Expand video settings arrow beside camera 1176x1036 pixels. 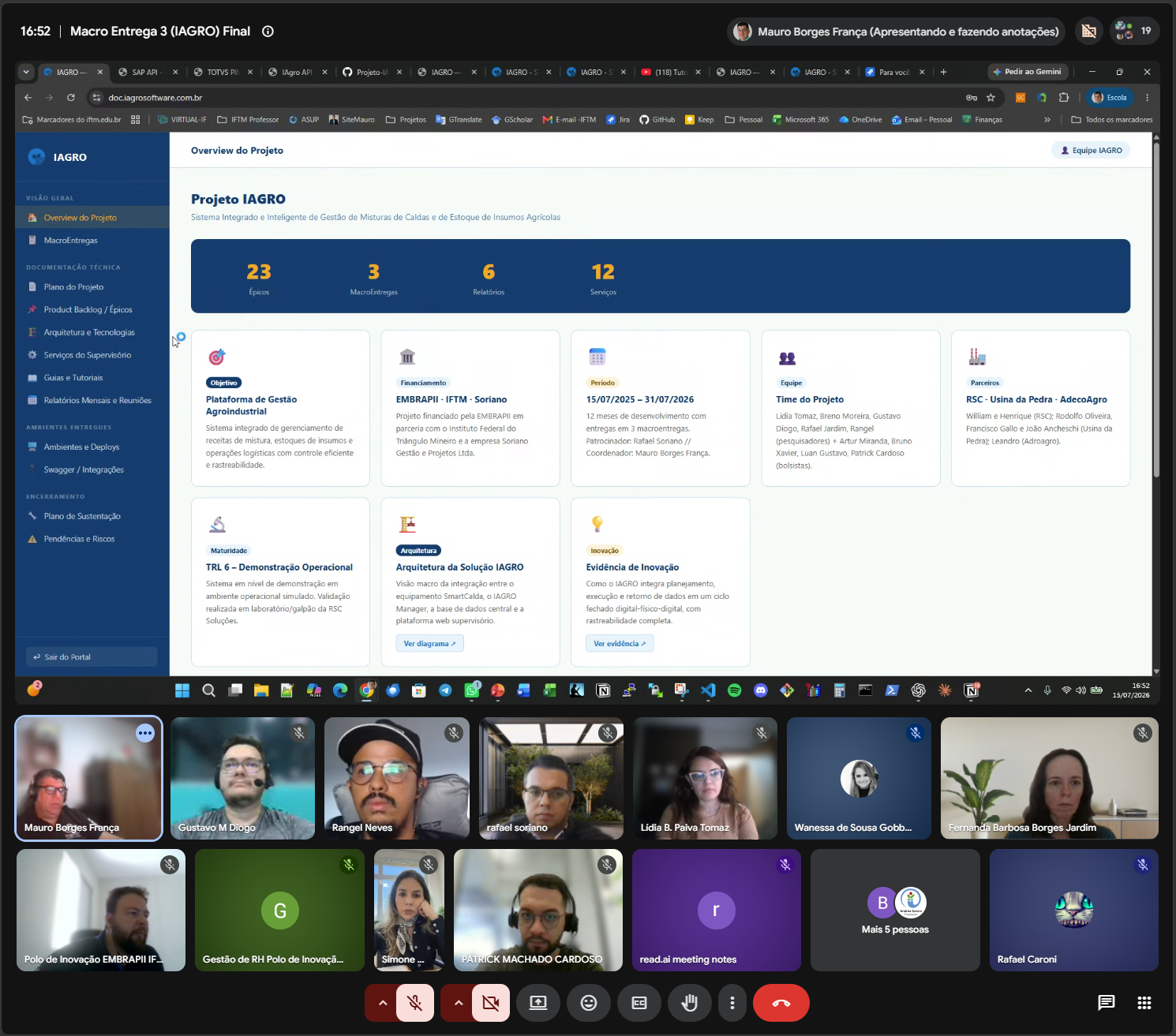[458, 1003]
